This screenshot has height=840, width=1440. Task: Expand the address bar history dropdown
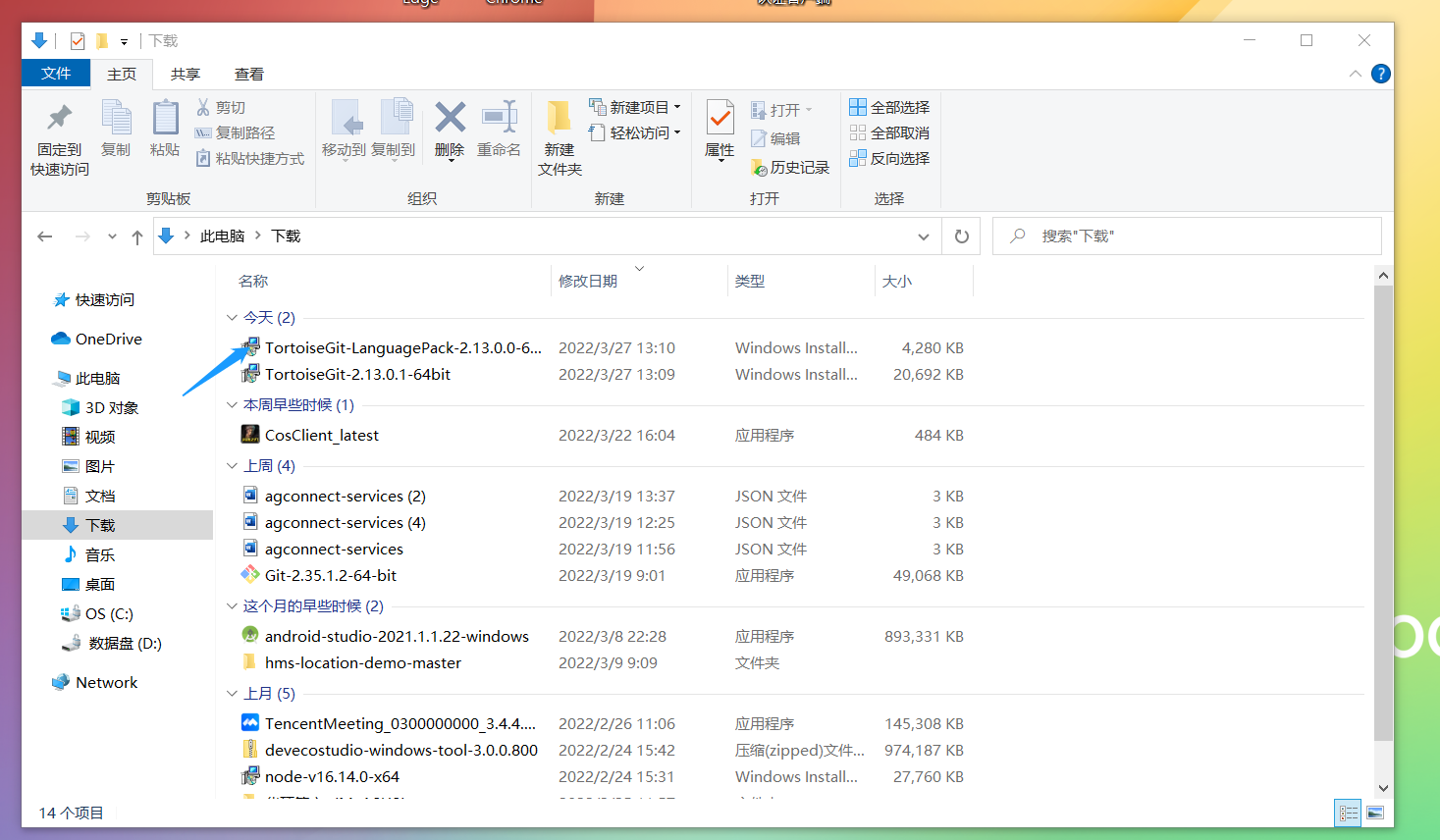pos(923,236)
